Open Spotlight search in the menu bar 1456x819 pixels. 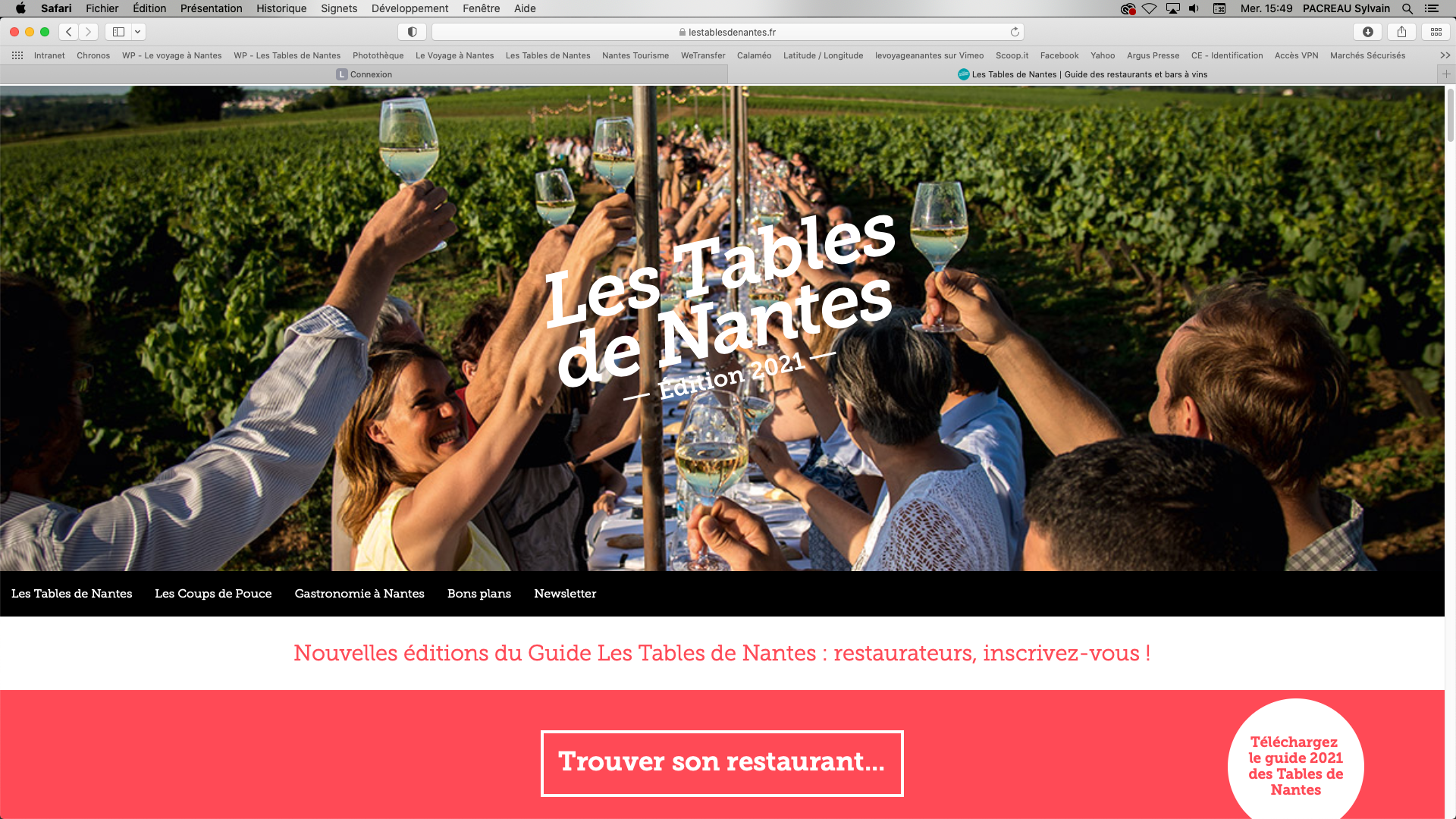click(1407, 8)
